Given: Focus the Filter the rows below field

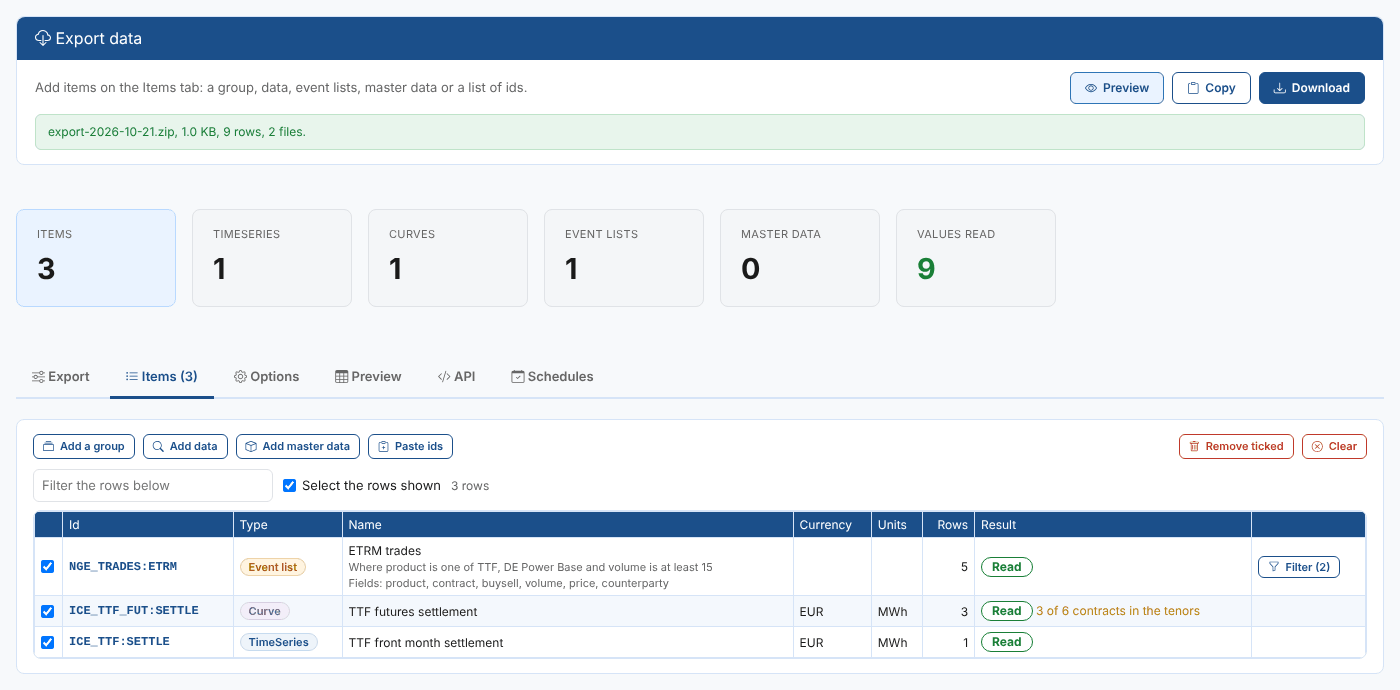Looking at the screenshot, I should pos(153,485).
